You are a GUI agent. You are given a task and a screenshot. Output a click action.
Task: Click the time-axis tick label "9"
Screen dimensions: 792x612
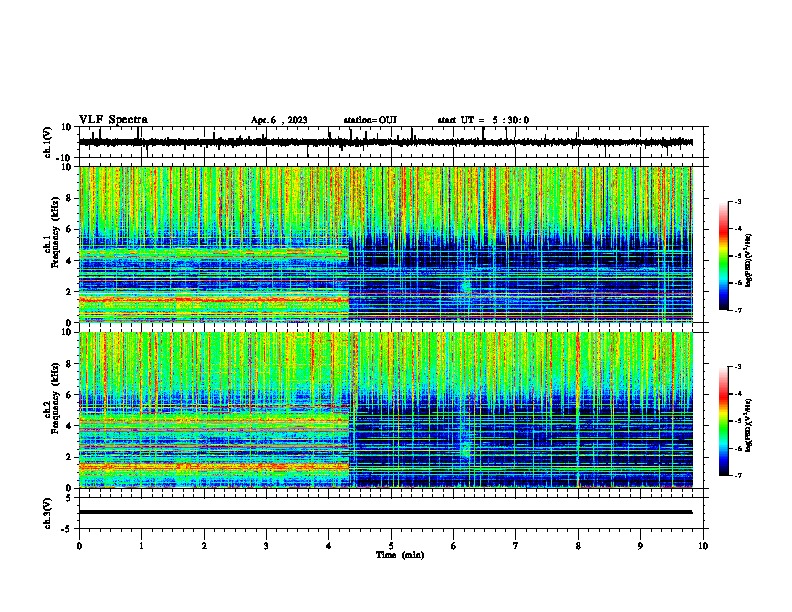(x=640, y=546)
